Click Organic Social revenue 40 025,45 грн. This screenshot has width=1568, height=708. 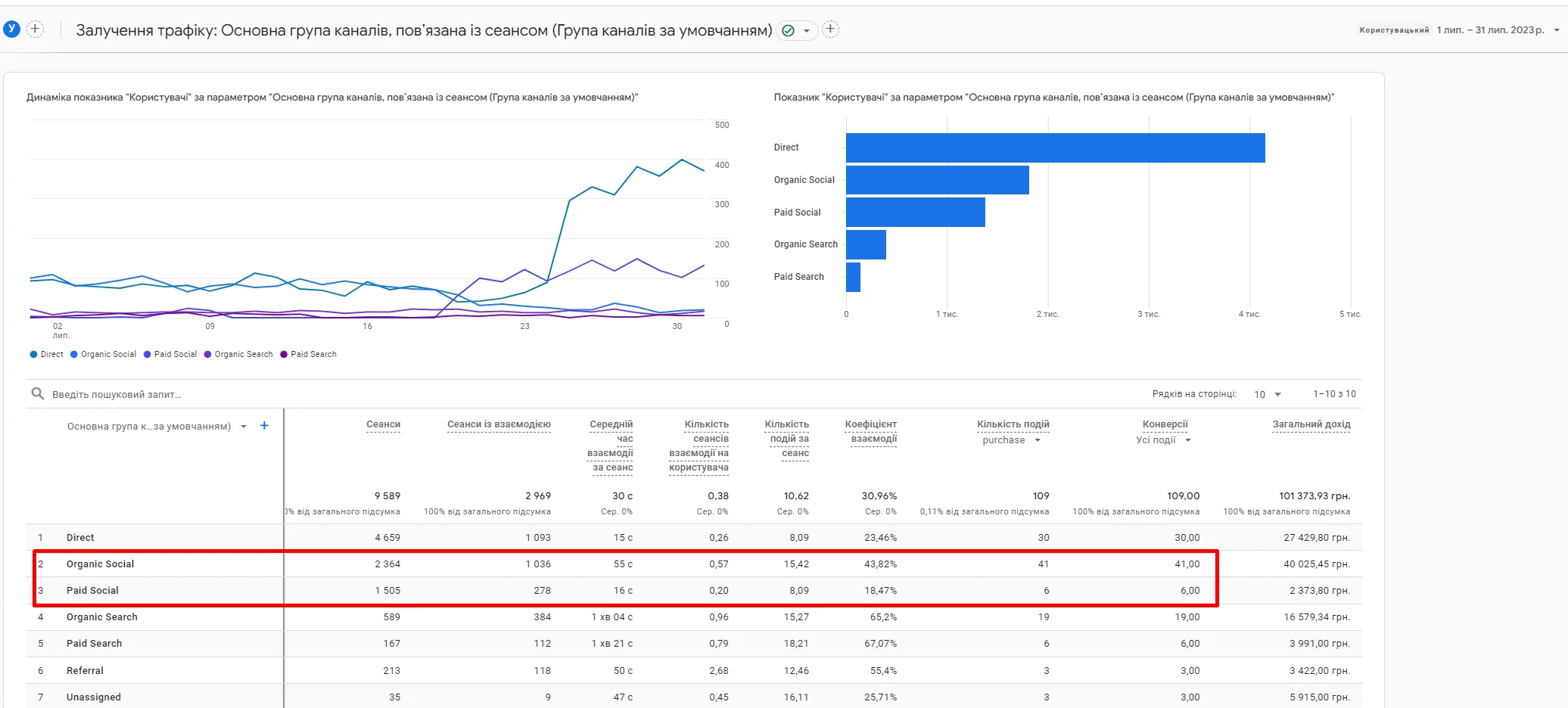coord(1317,564)
